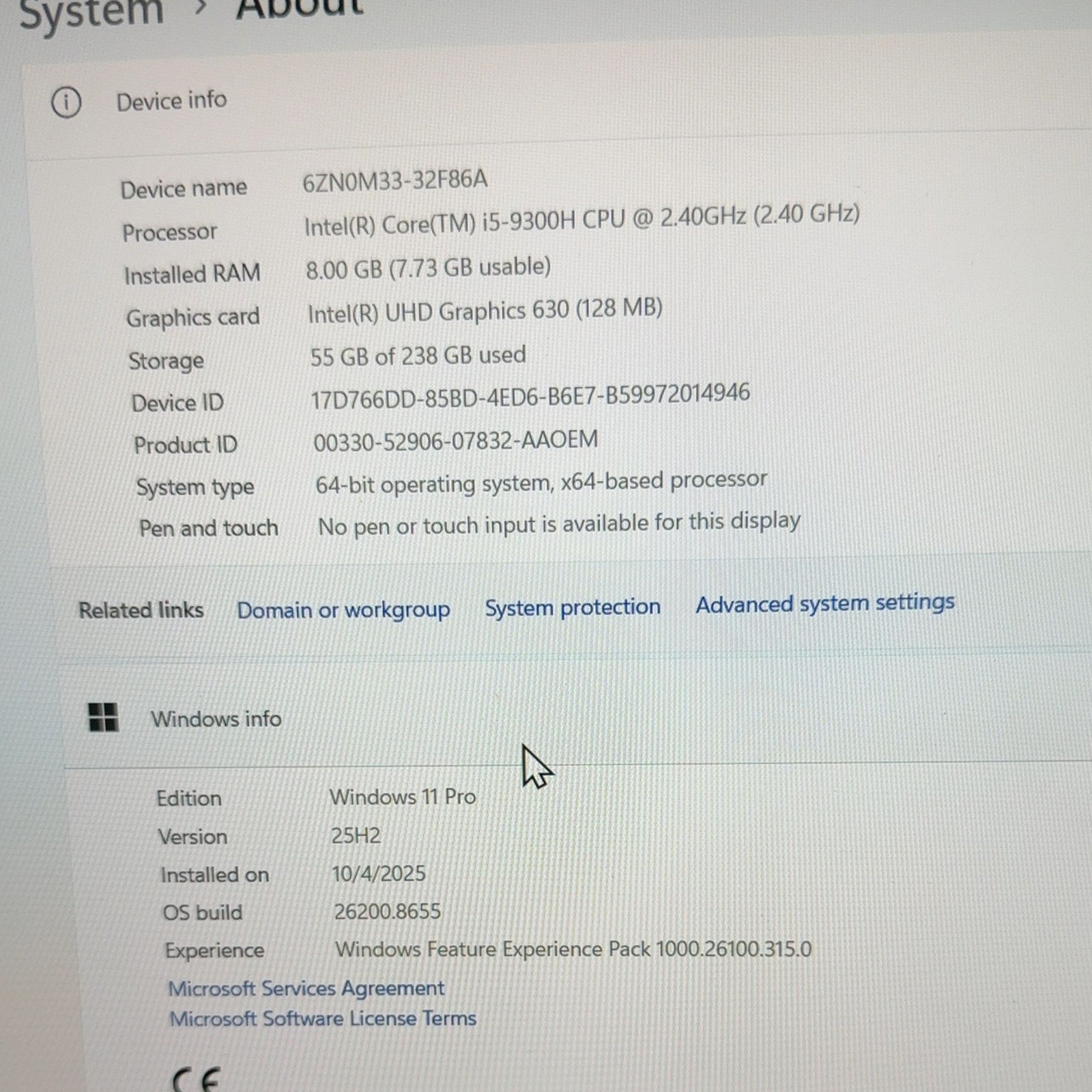Click the Windows info section header
The height and width of the screenshot is (1092, 1092).
[216, 719]
